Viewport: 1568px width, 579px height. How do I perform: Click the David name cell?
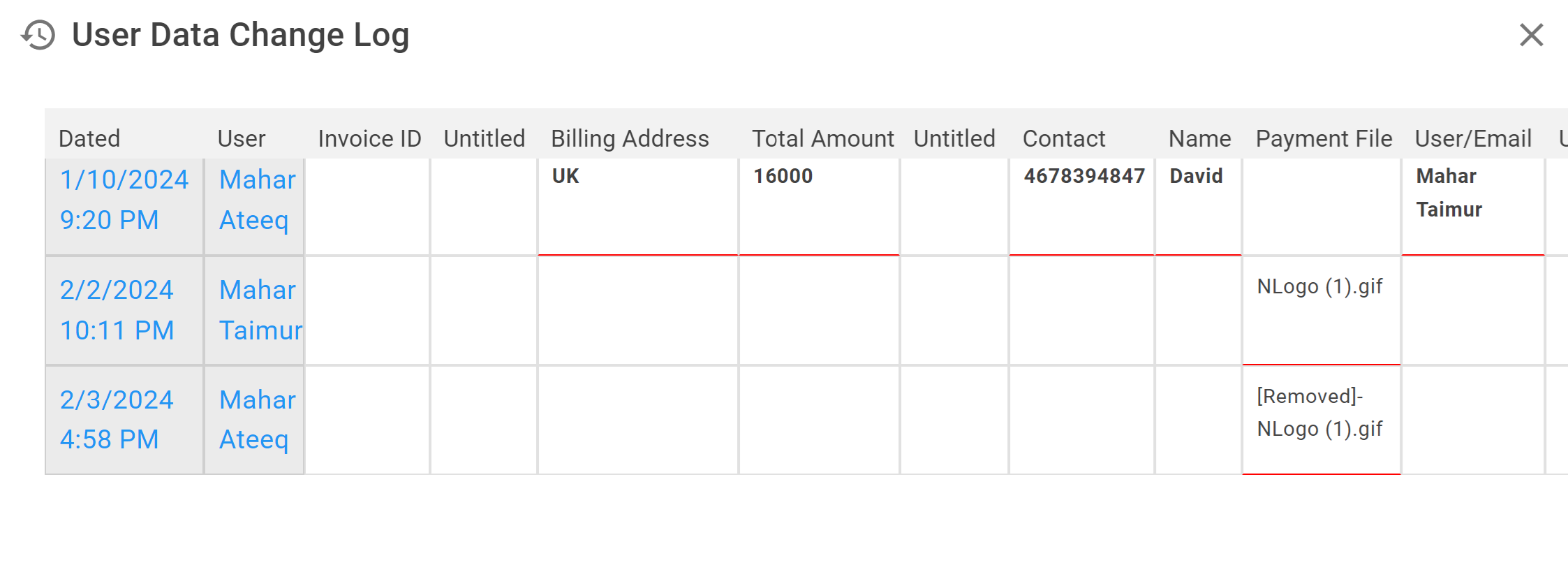tap(1198, 207)
